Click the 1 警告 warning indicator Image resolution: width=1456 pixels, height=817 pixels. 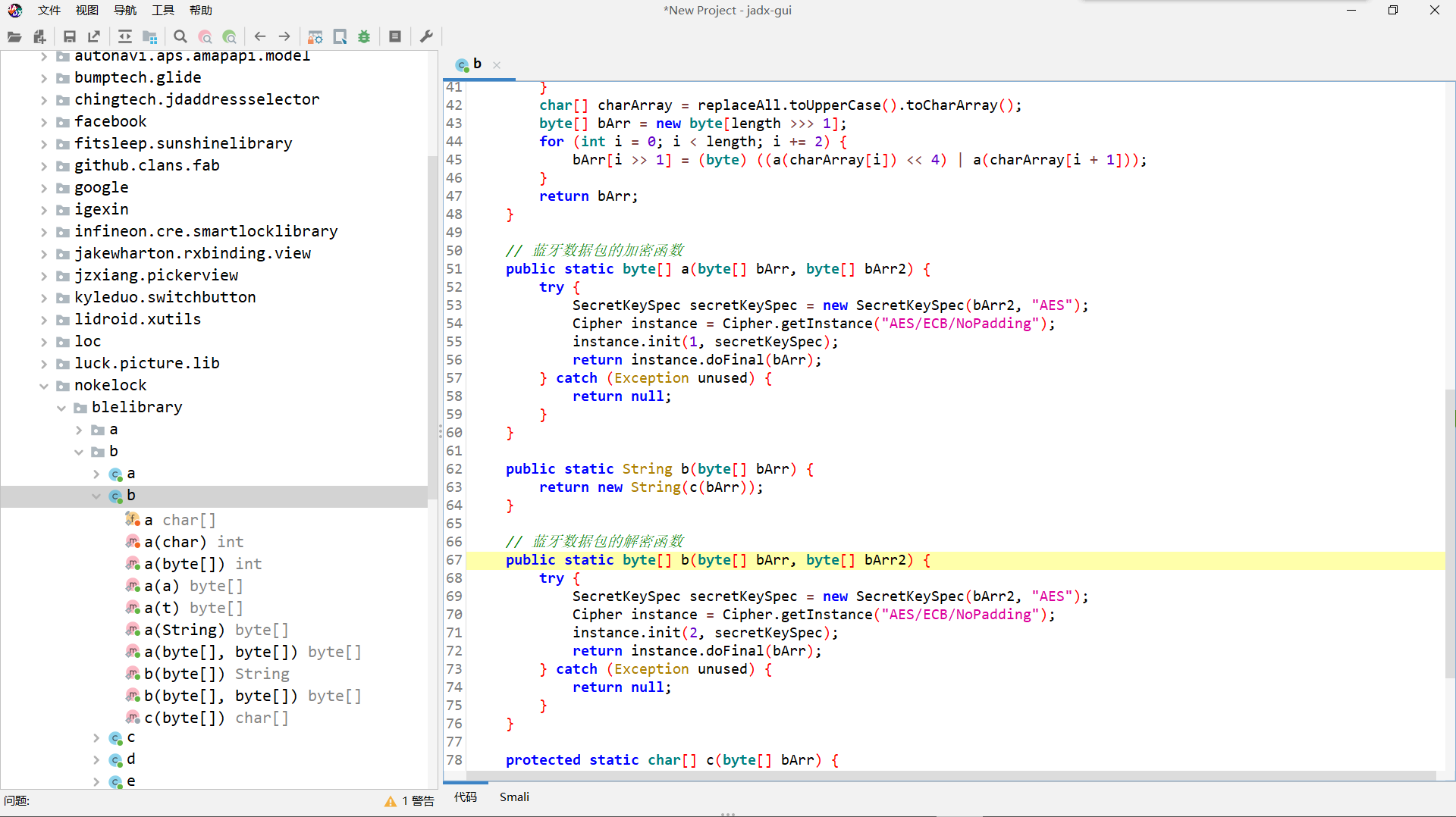[410, 801]
